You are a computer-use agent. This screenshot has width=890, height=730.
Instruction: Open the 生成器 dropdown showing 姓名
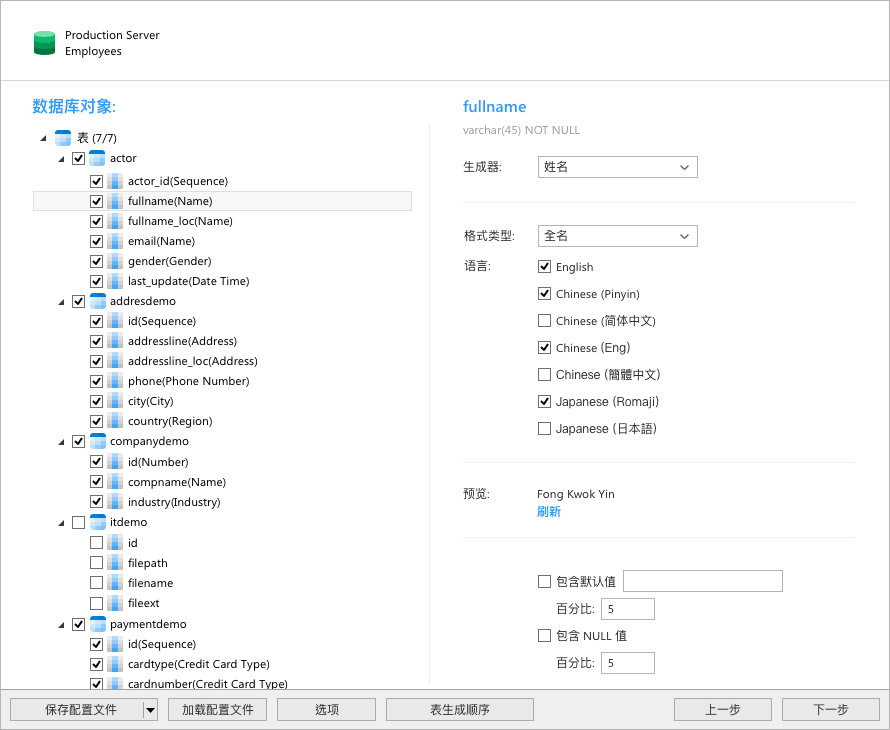(x=617, y=166)
